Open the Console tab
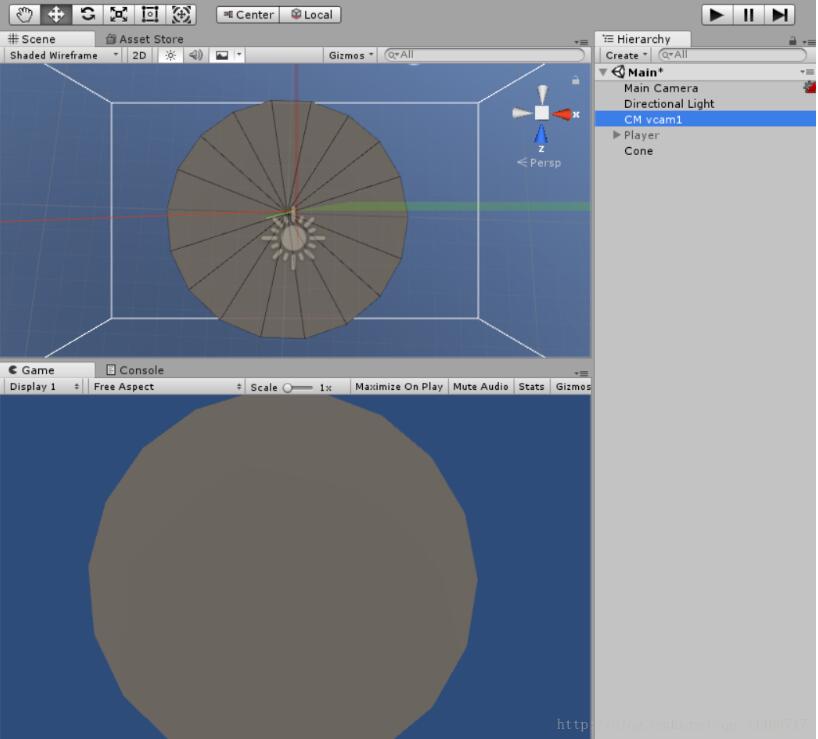 [x=135, y=370]
